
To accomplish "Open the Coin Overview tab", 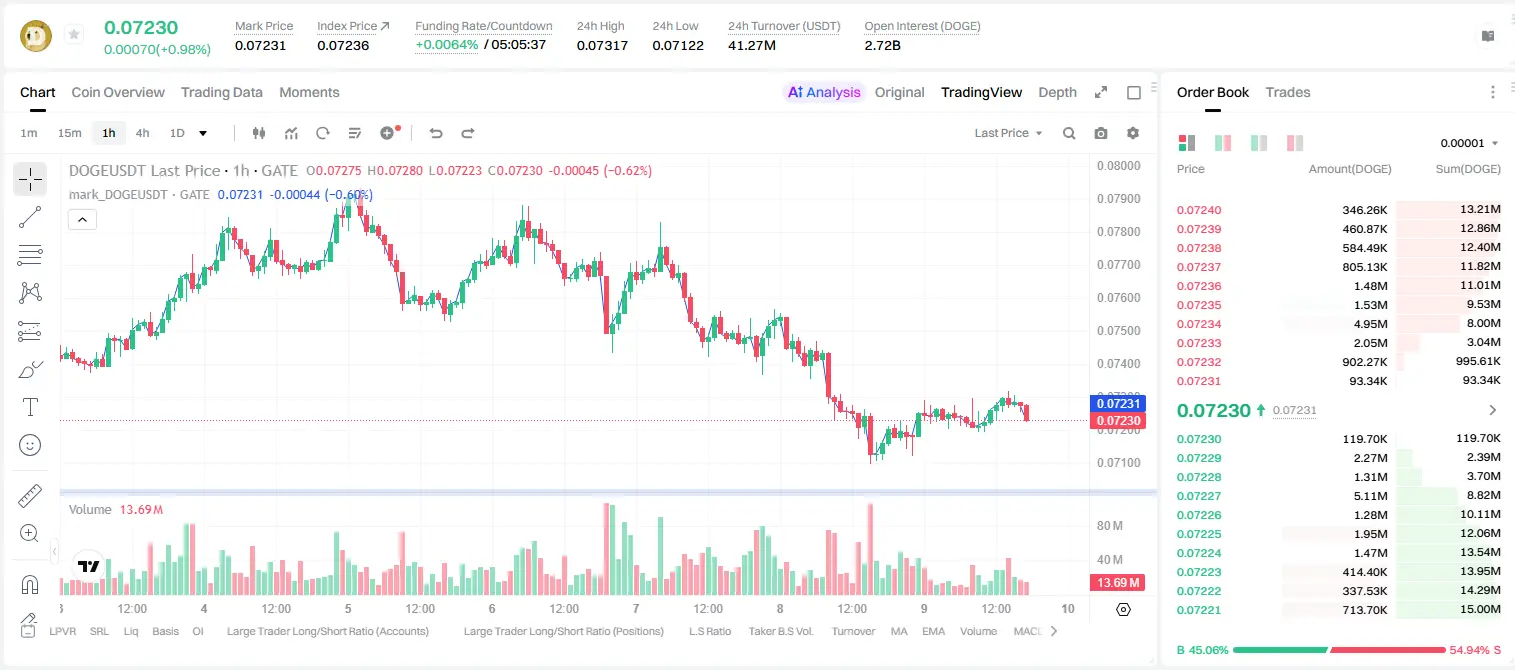I will tap(118, 92).
